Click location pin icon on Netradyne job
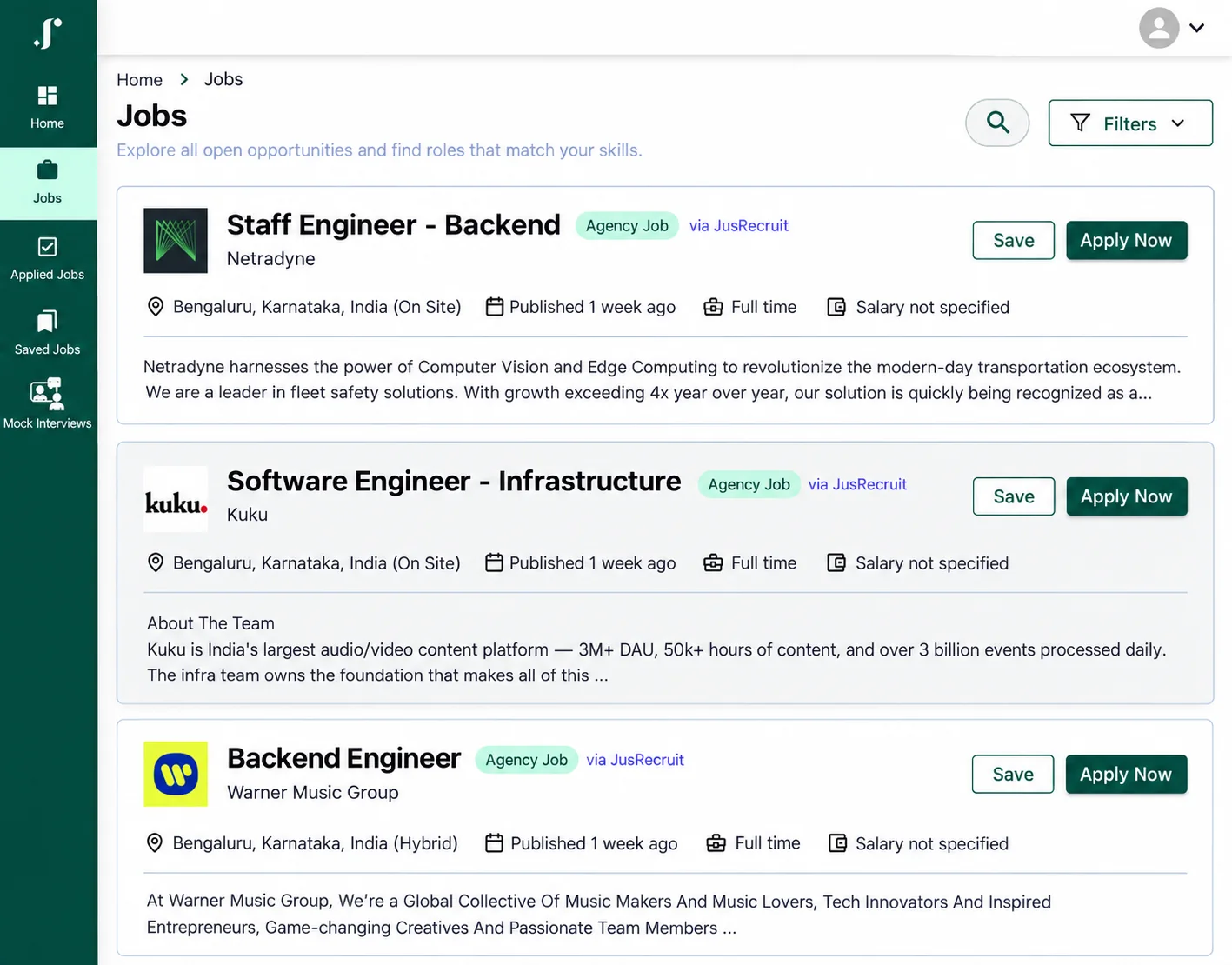This screenshot has width=1232, height=965. click(156, 307)
